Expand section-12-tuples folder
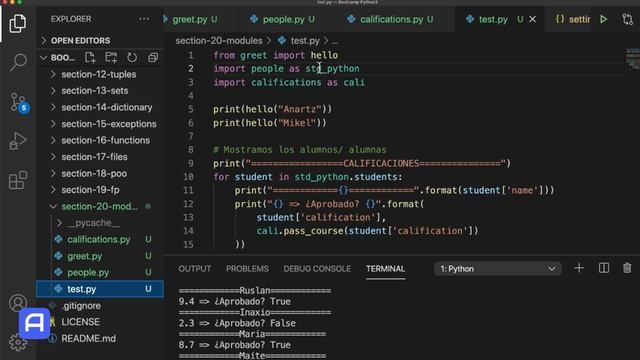The image size is (640, 360). coord(100,74)
